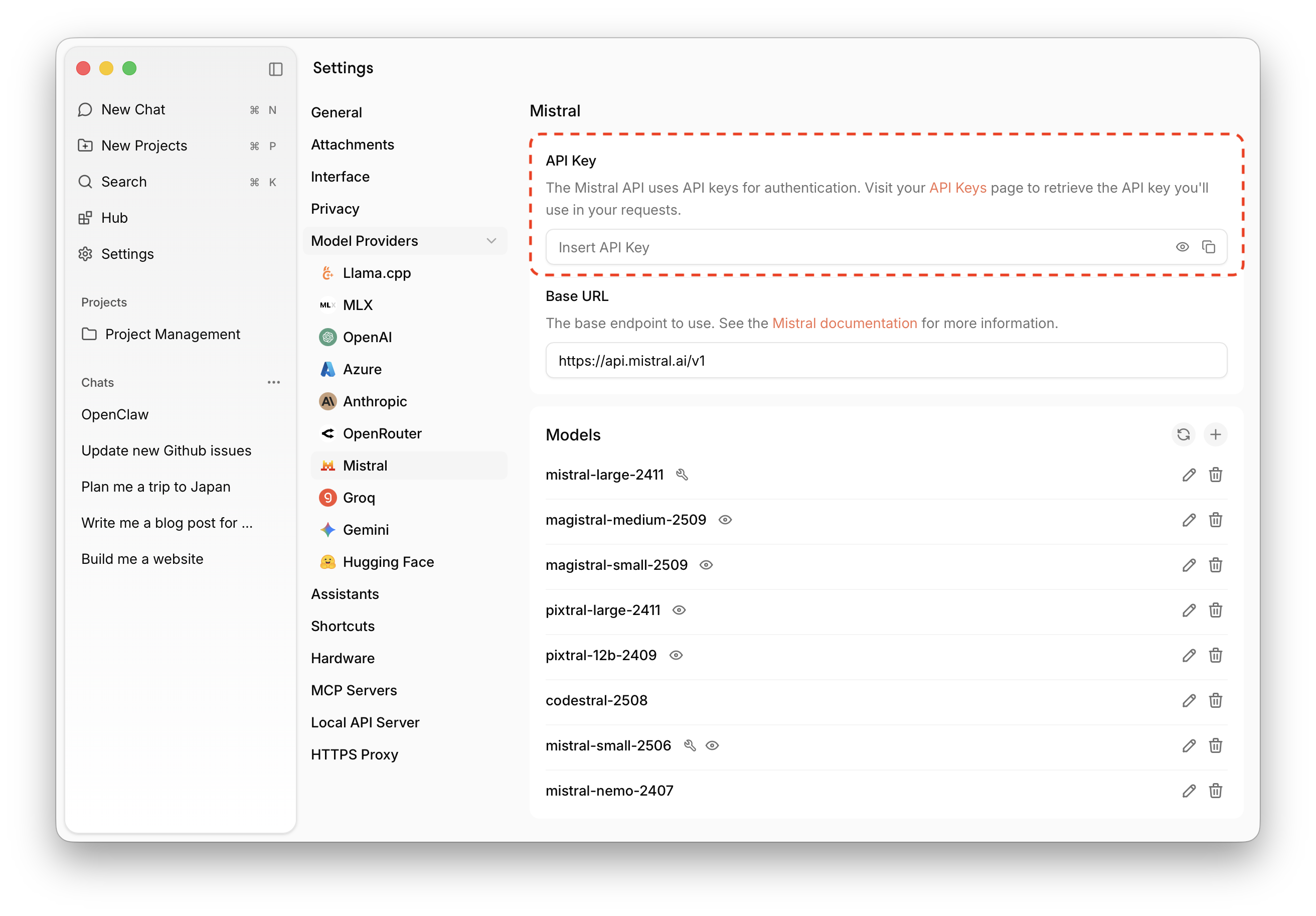
Task: Open the API Keys page link
Action: pos(957,188)
